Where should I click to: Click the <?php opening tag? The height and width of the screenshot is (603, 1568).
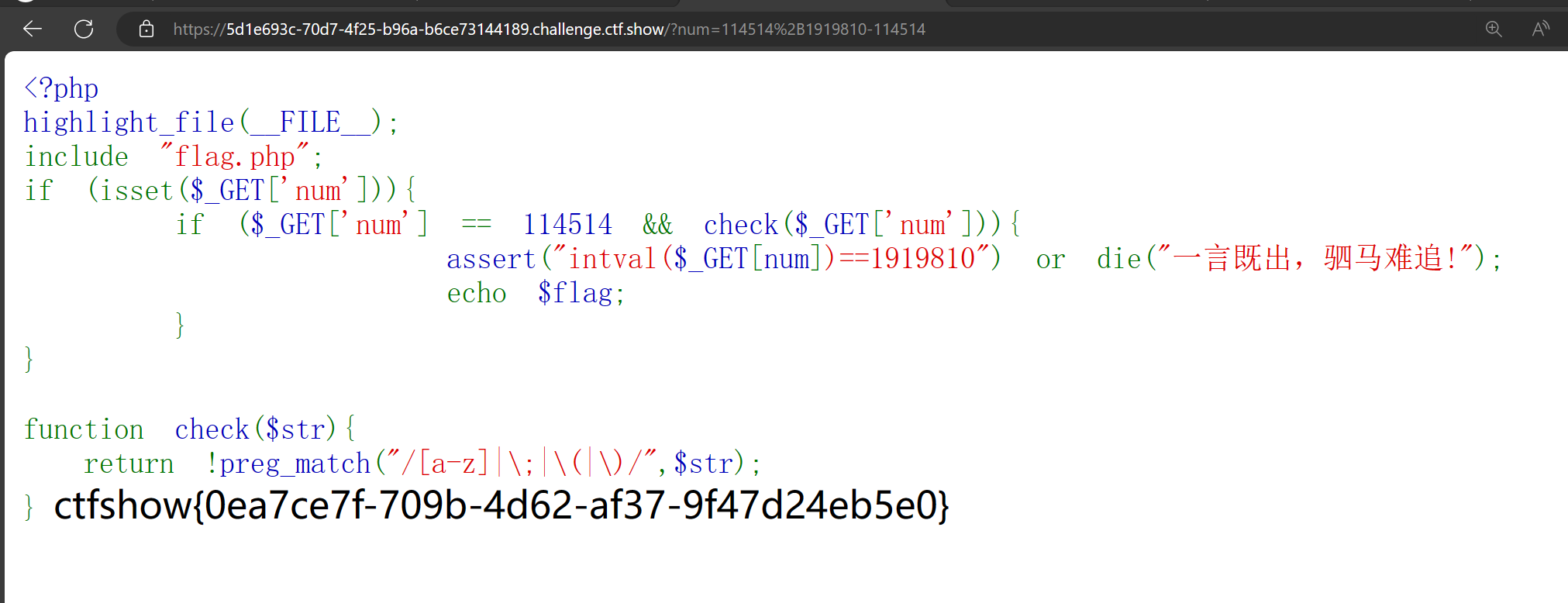(61, 88)
